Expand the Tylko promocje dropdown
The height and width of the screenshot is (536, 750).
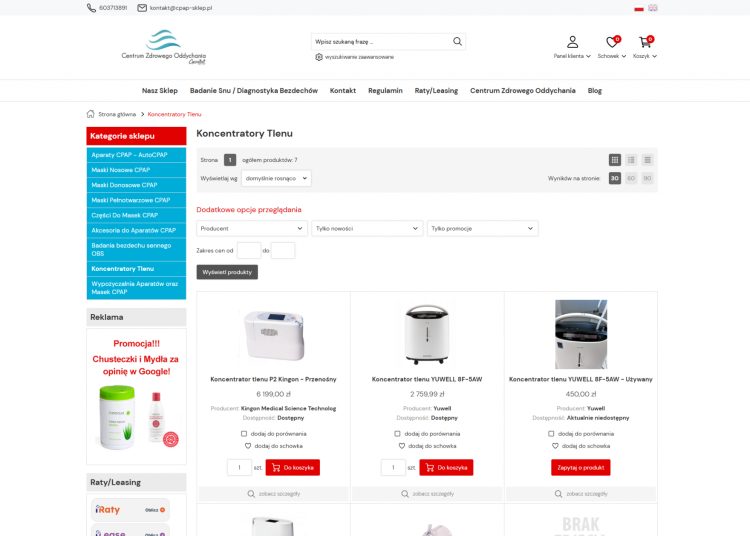482,228
